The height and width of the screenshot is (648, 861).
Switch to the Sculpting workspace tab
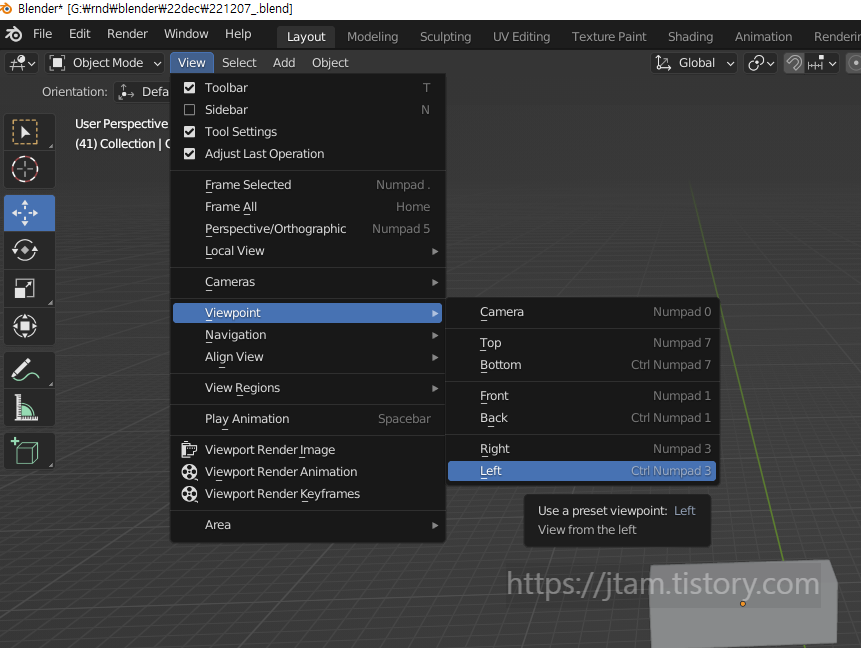(x=445, y=37)
